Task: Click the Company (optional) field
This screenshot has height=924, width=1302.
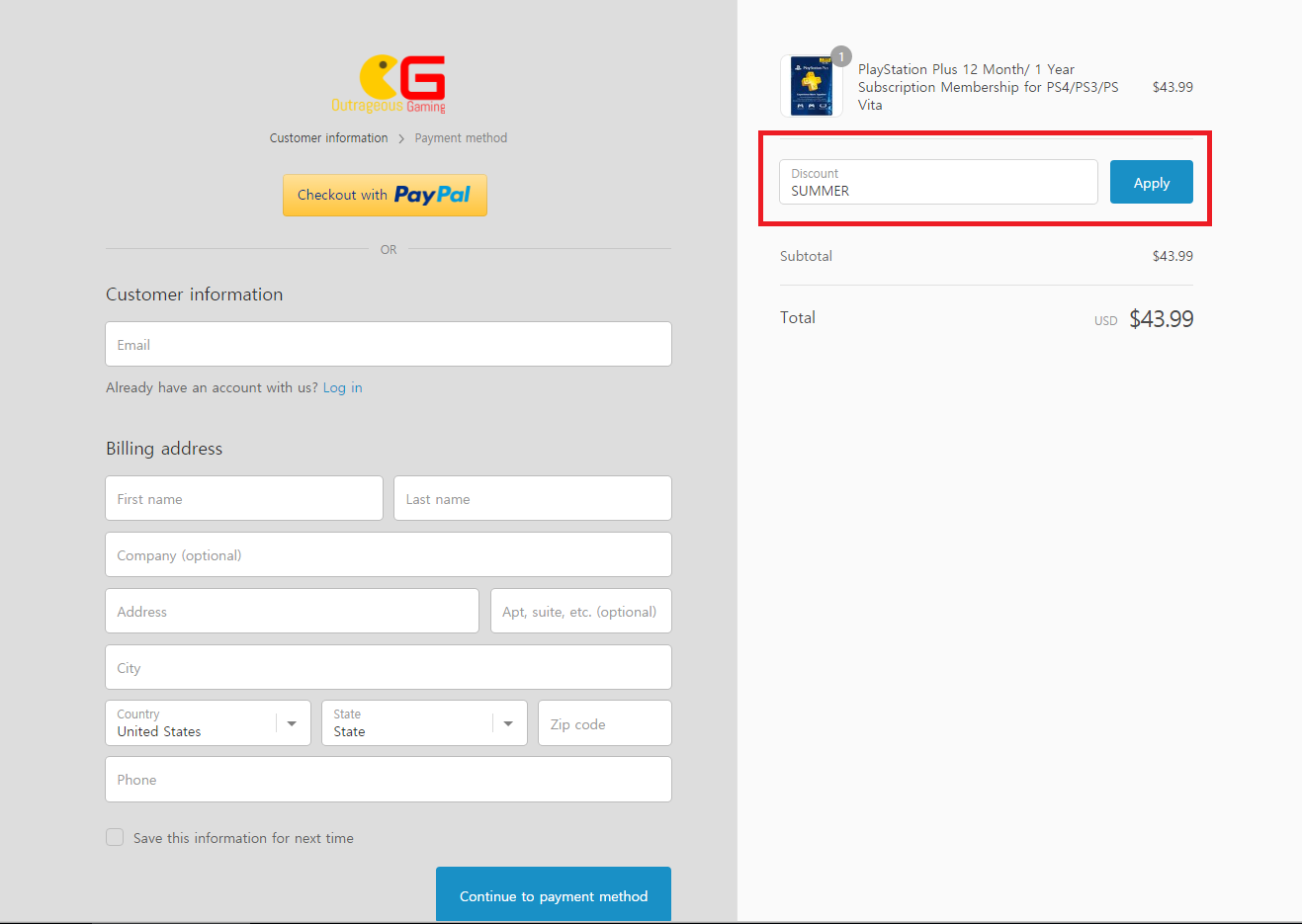Action: [389, 555]
